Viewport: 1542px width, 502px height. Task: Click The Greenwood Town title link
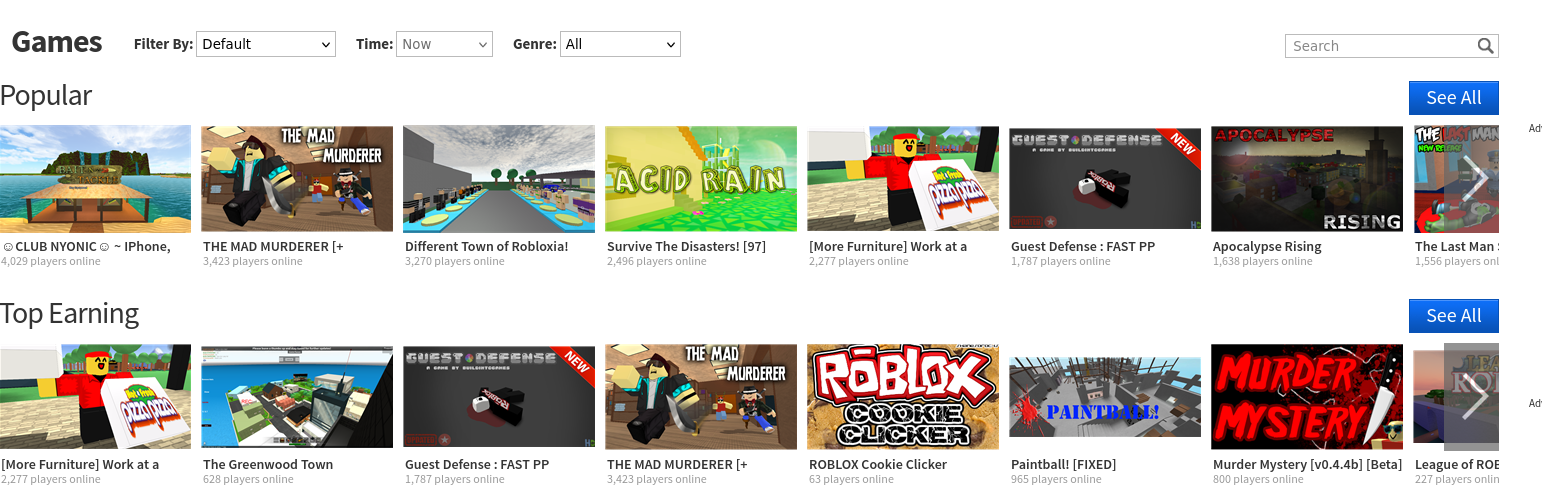point(268,464)
